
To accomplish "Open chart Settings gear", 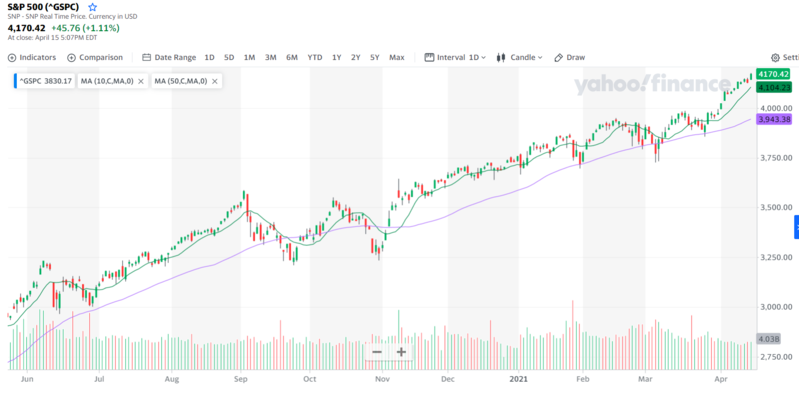I will click(x=784, y=58).
